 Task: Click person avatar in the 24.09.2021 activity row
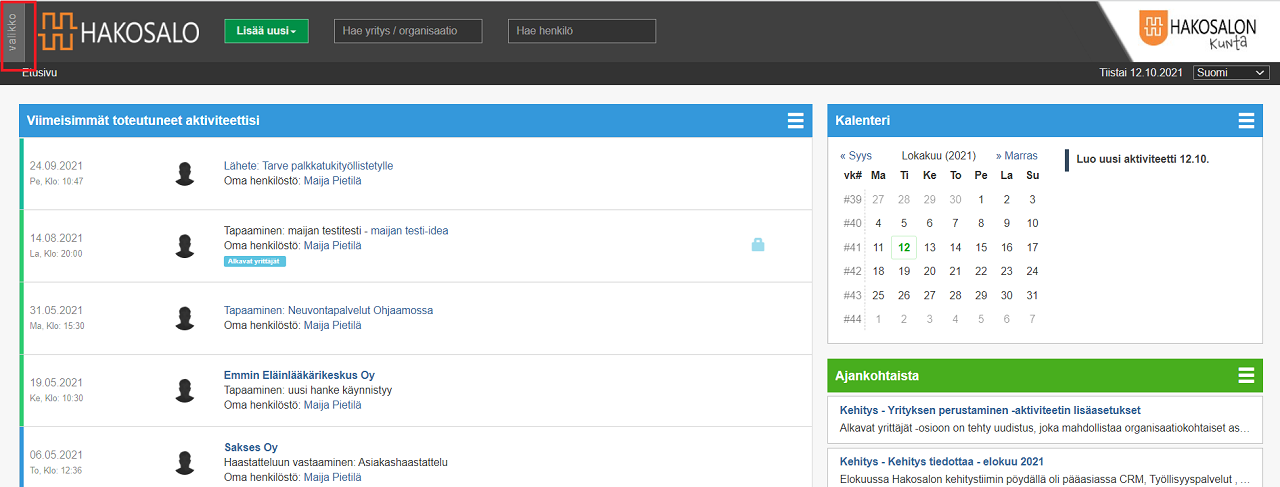[184, 173]
